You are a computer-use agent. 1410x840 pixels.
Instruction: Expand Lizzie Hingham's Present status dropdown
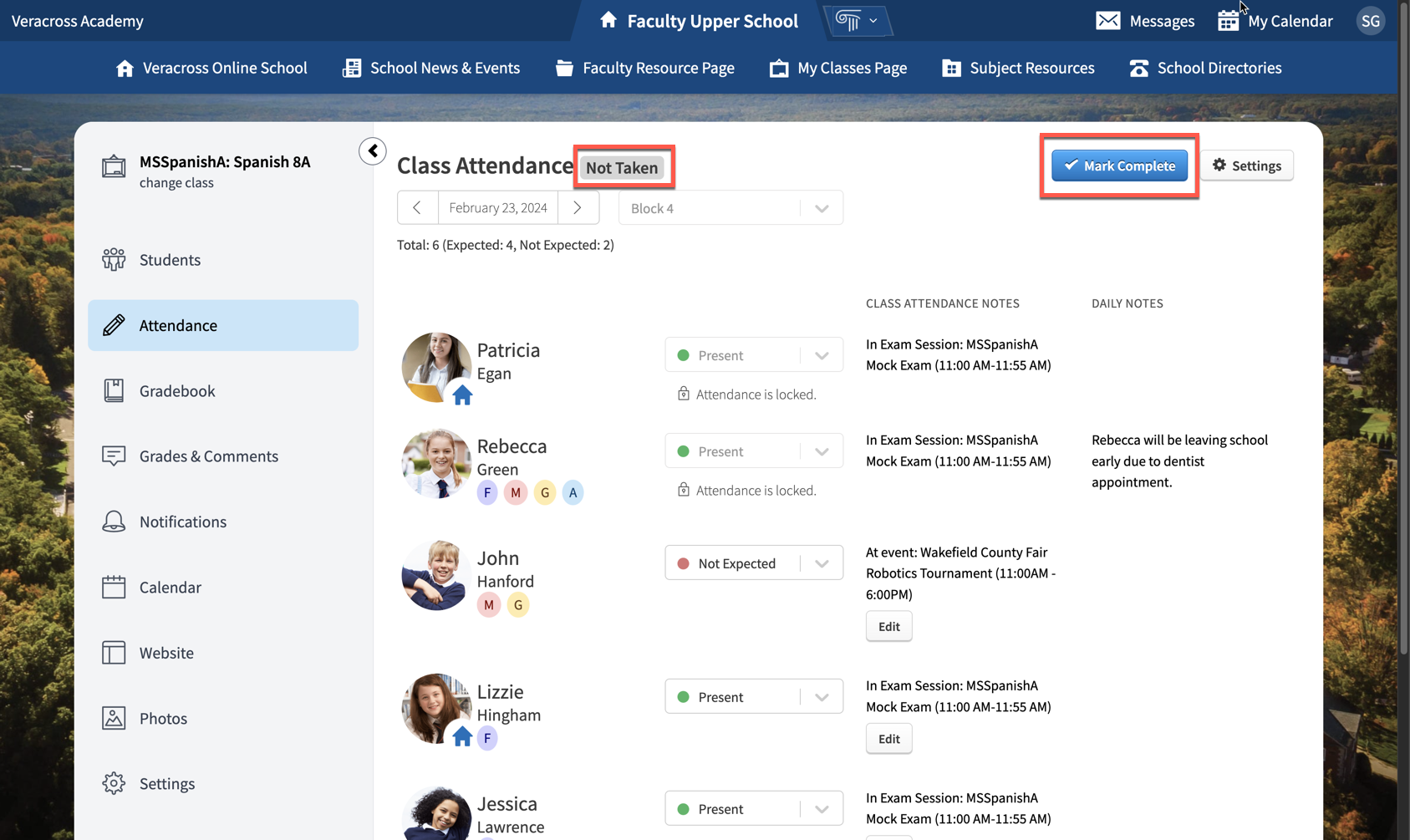click(x=754, y=697)
